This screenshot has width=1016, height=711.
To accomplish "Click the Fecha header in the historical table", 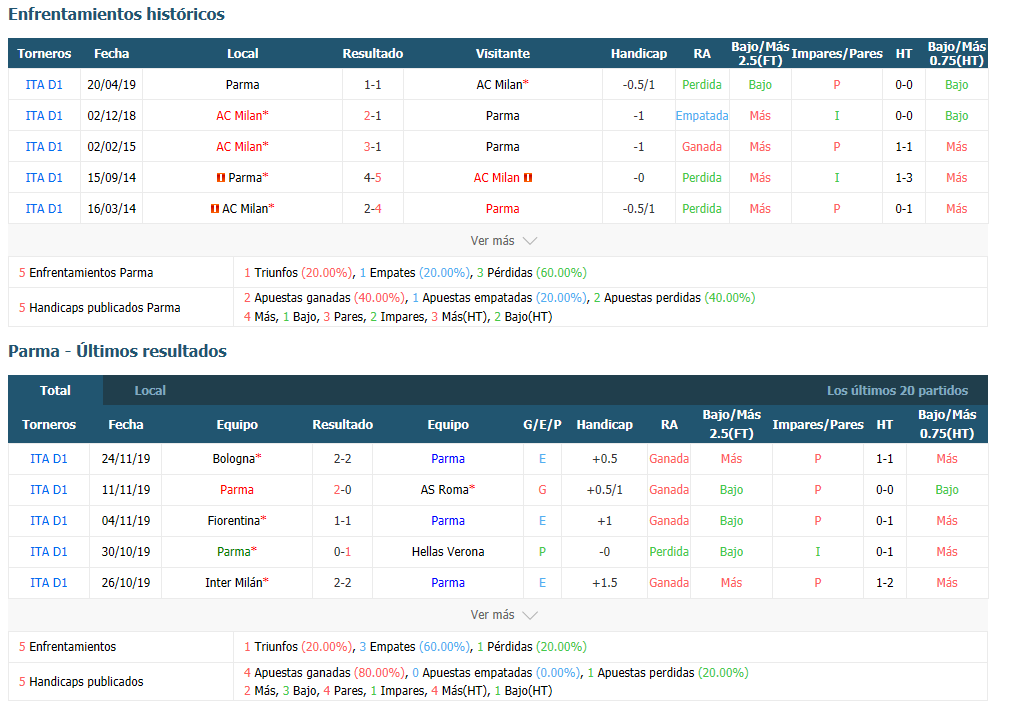I will tap(111, 54).
